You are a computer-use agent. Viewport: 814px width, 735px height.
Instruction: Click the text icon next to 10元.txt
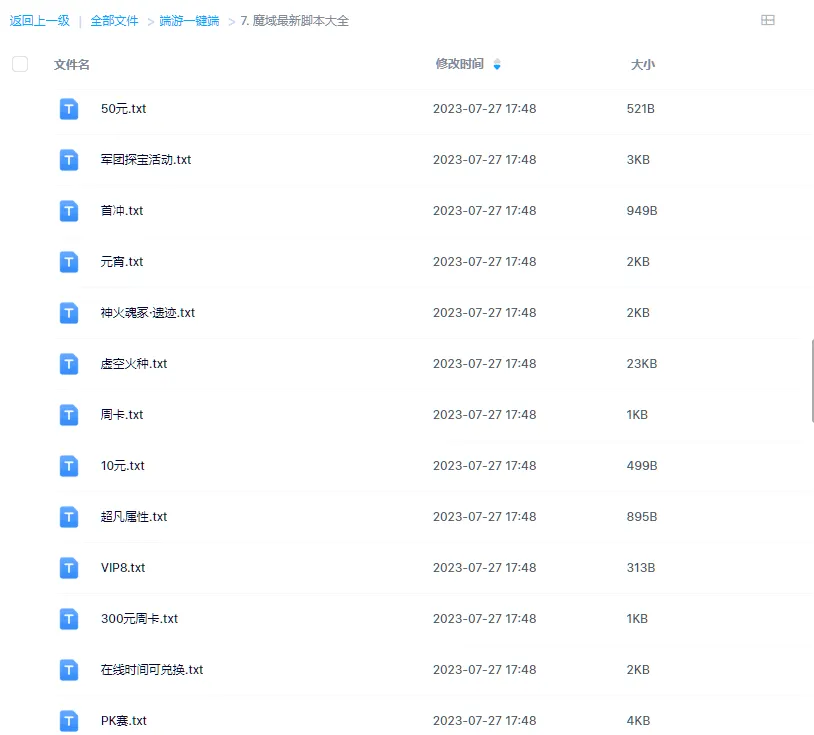(69, 466)
